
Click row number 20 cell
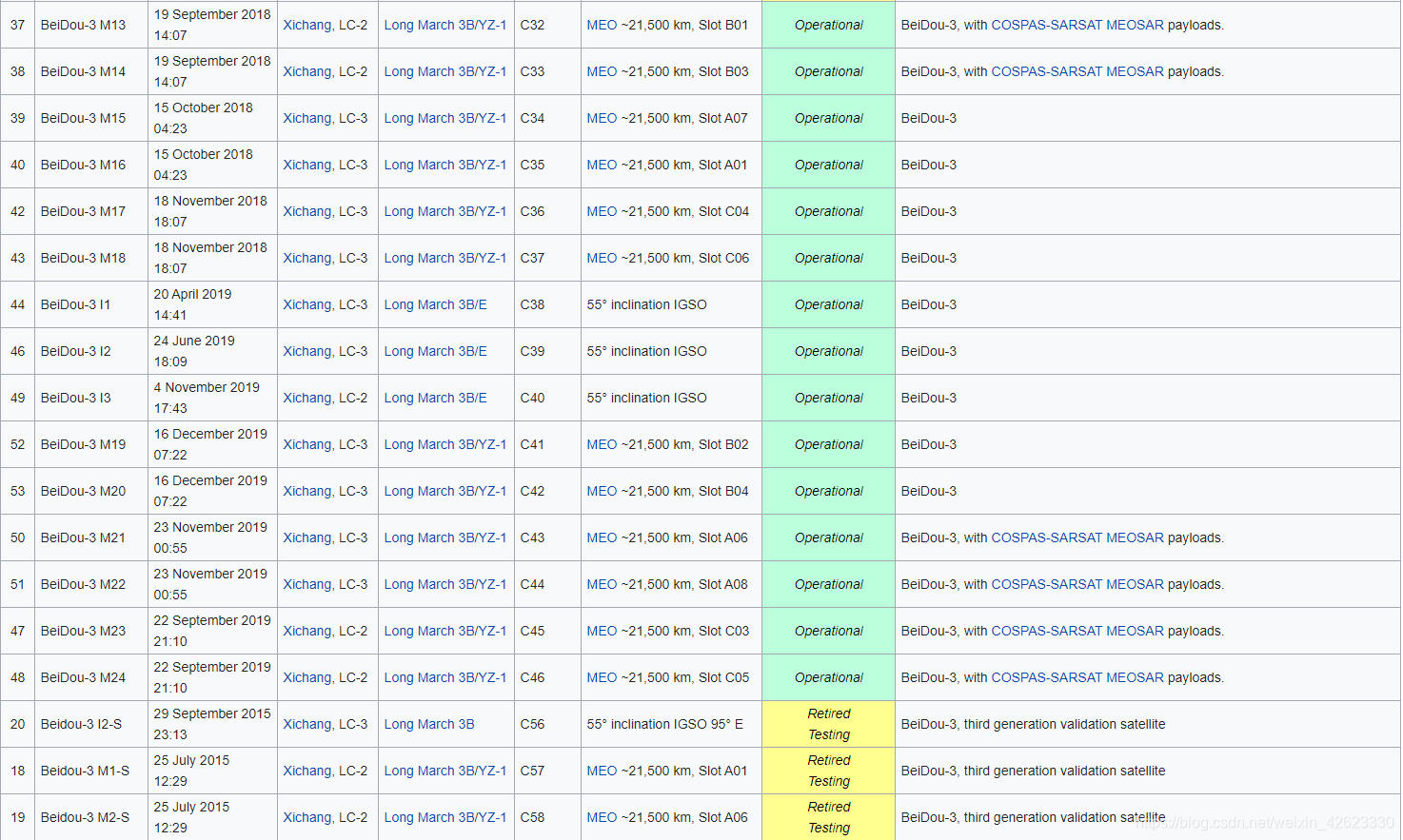point(17,724)
